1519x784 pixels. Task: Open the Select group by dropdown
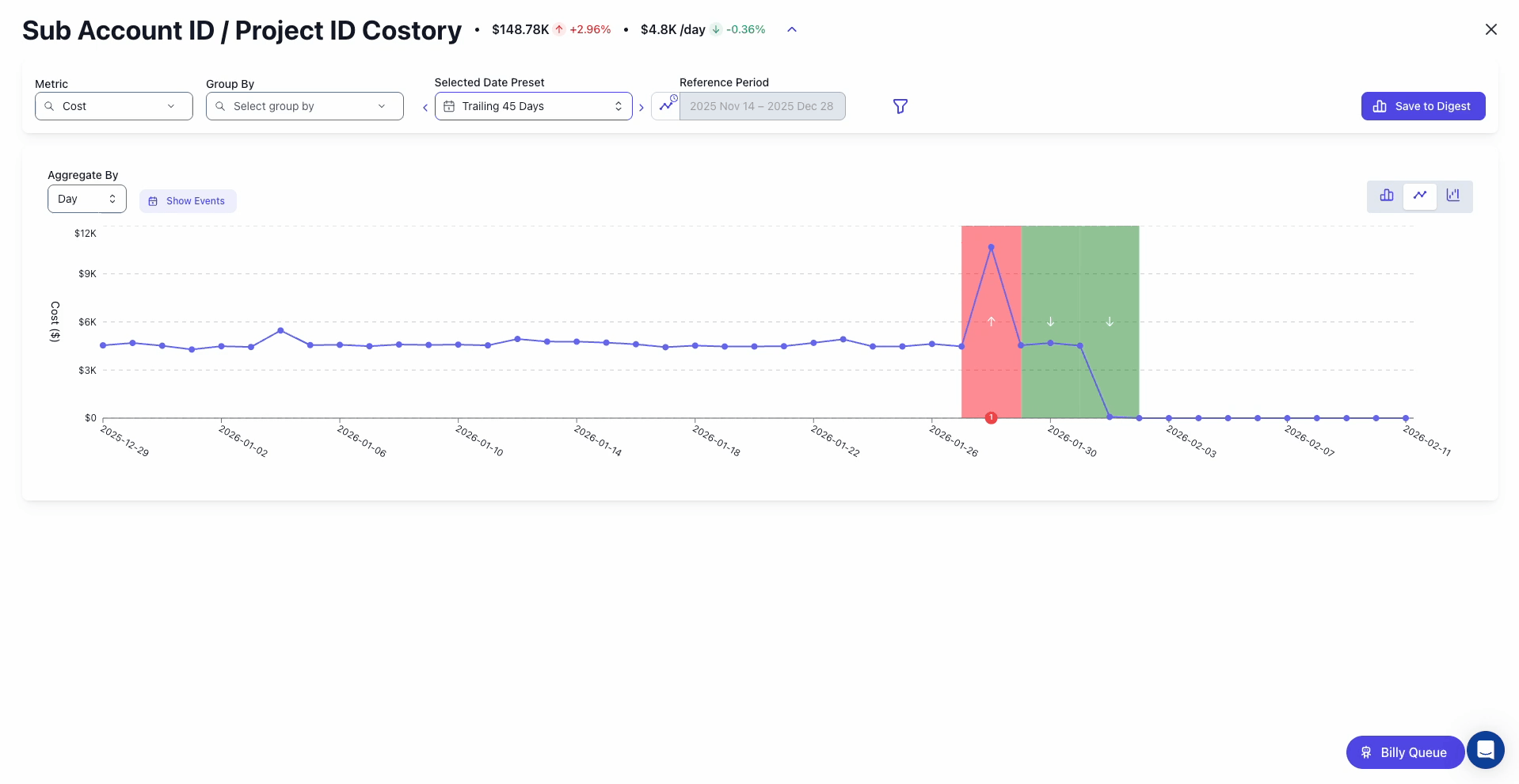304,106
